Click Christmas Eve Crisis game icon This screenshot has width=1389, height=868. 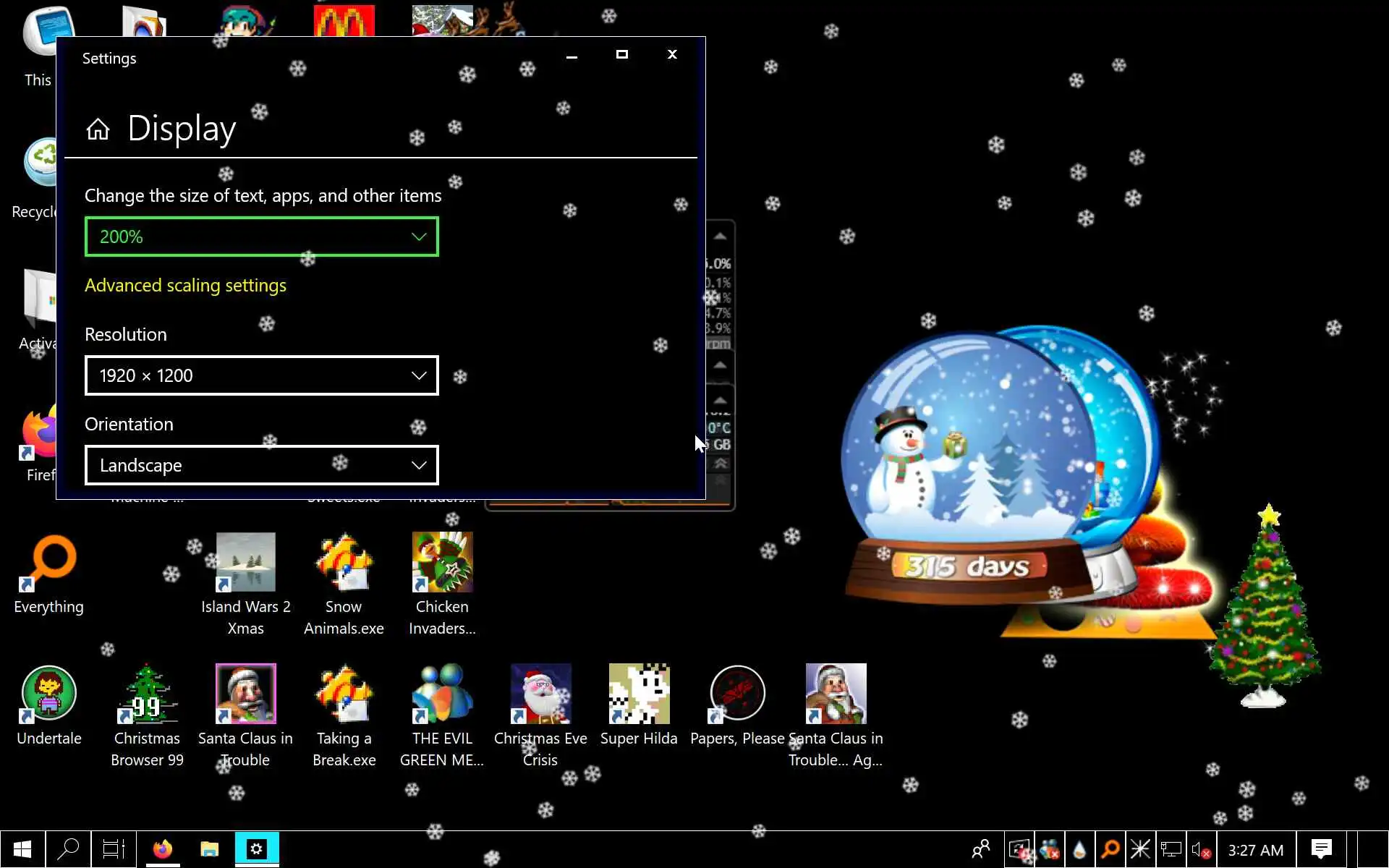[x=540, y=694]
